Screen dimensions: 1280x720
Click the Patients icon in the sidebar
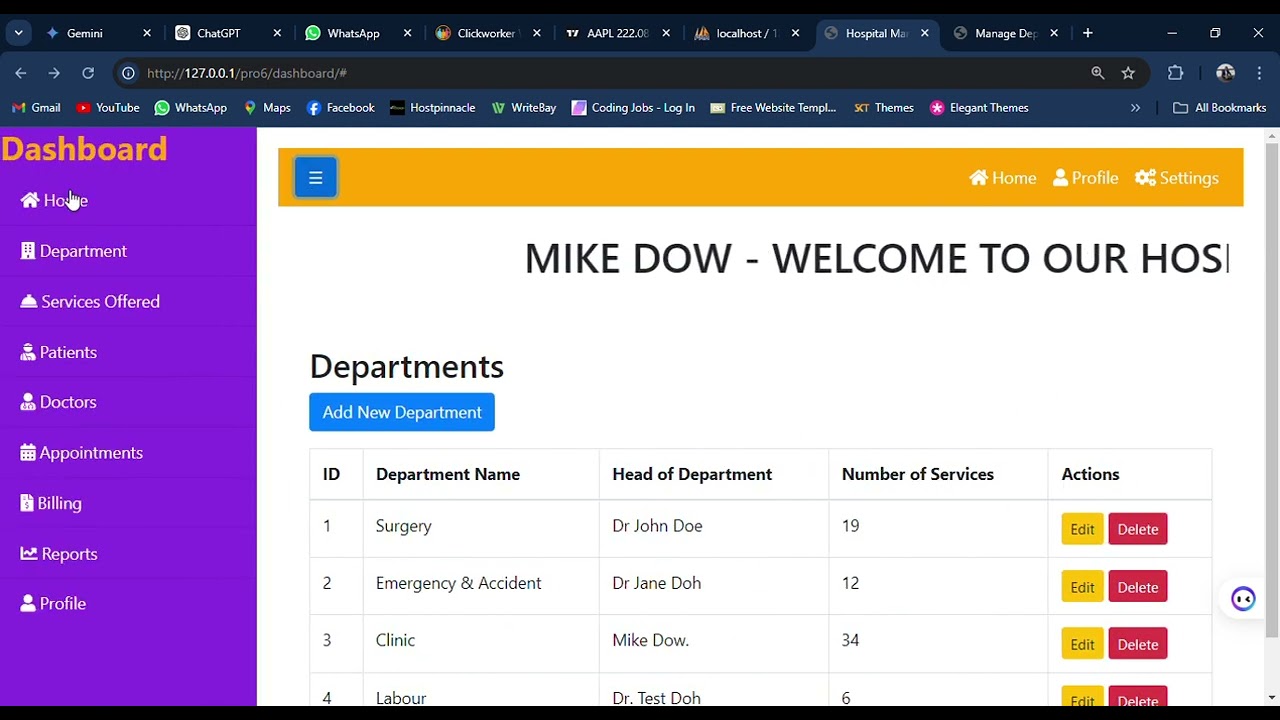pyautogui.click(x=28, y=352)
